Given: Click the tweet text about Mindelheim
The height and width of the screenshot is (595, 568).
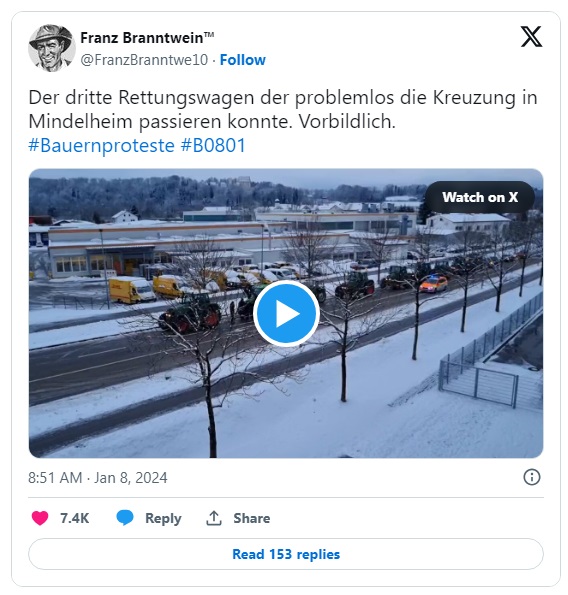Looking at the screenshot, I should coord(283,110).
